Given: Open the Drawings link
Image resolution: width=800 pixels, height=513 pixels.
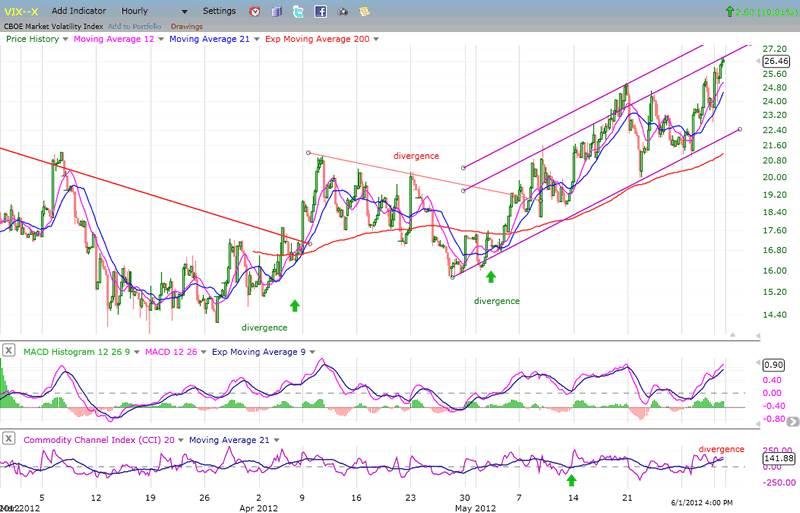Looking at the screenshot, I should [x=186, y=25].
